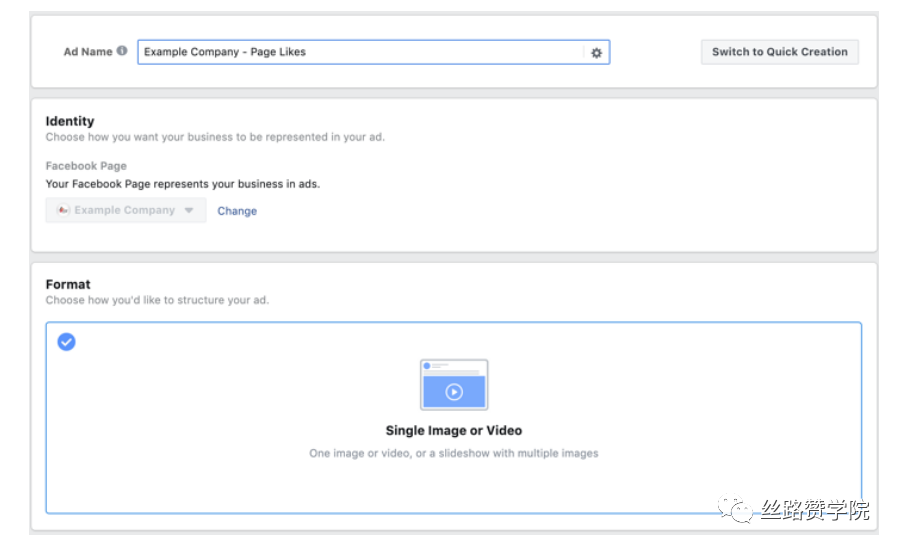Click the Identity section heading
This screenshot has width=898, height=549.
point(70,121)
